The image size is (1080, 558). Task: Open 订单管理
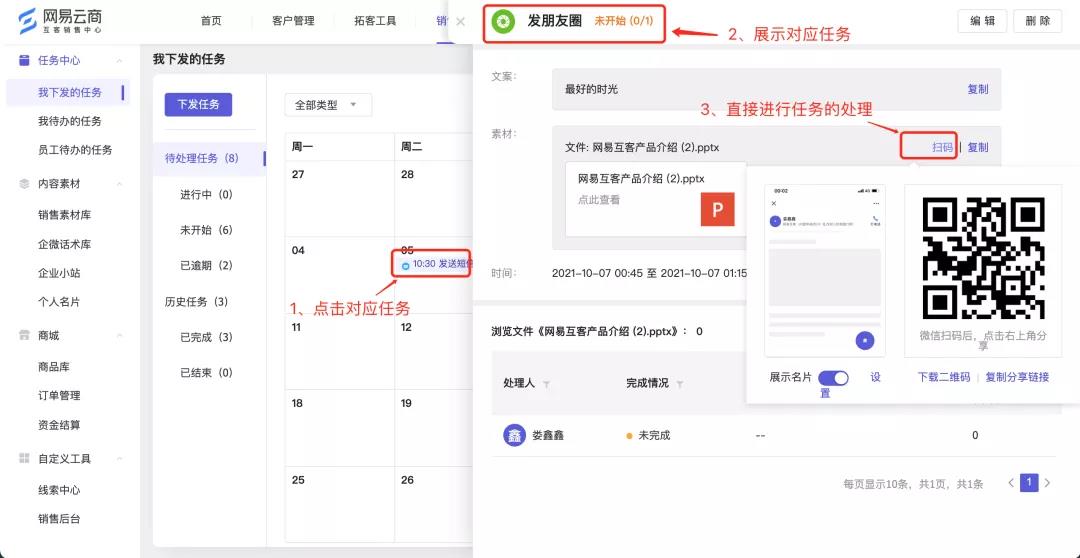point(59,395)
